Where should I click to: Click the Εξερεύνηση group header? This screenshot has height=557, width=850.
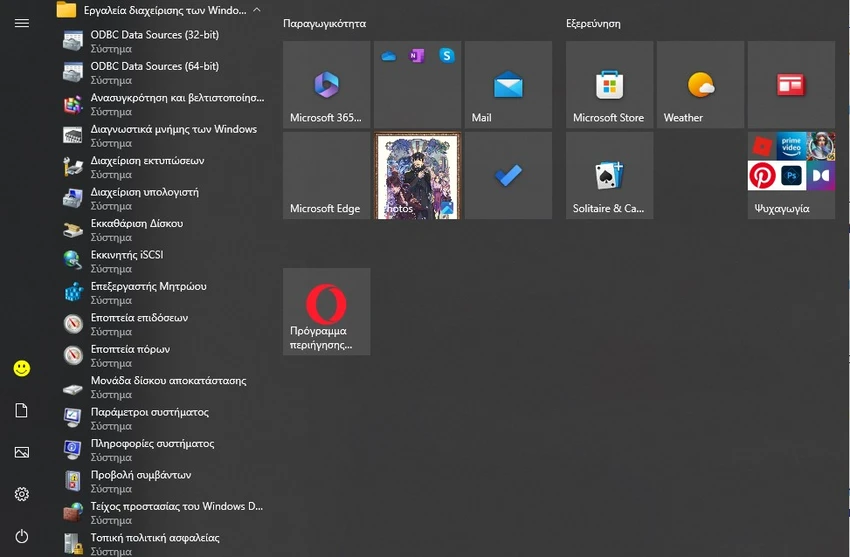[593, 23]
